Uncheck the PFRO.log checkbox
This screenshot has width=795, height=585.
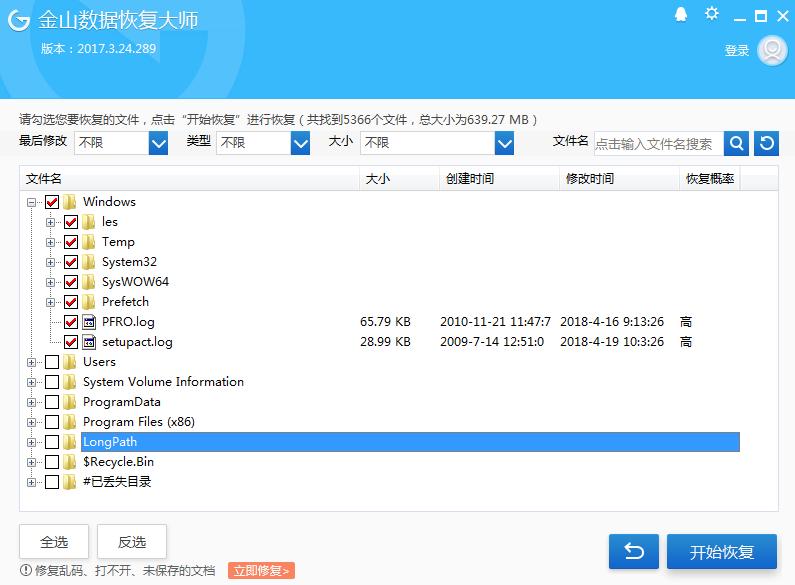click(71, 322)
